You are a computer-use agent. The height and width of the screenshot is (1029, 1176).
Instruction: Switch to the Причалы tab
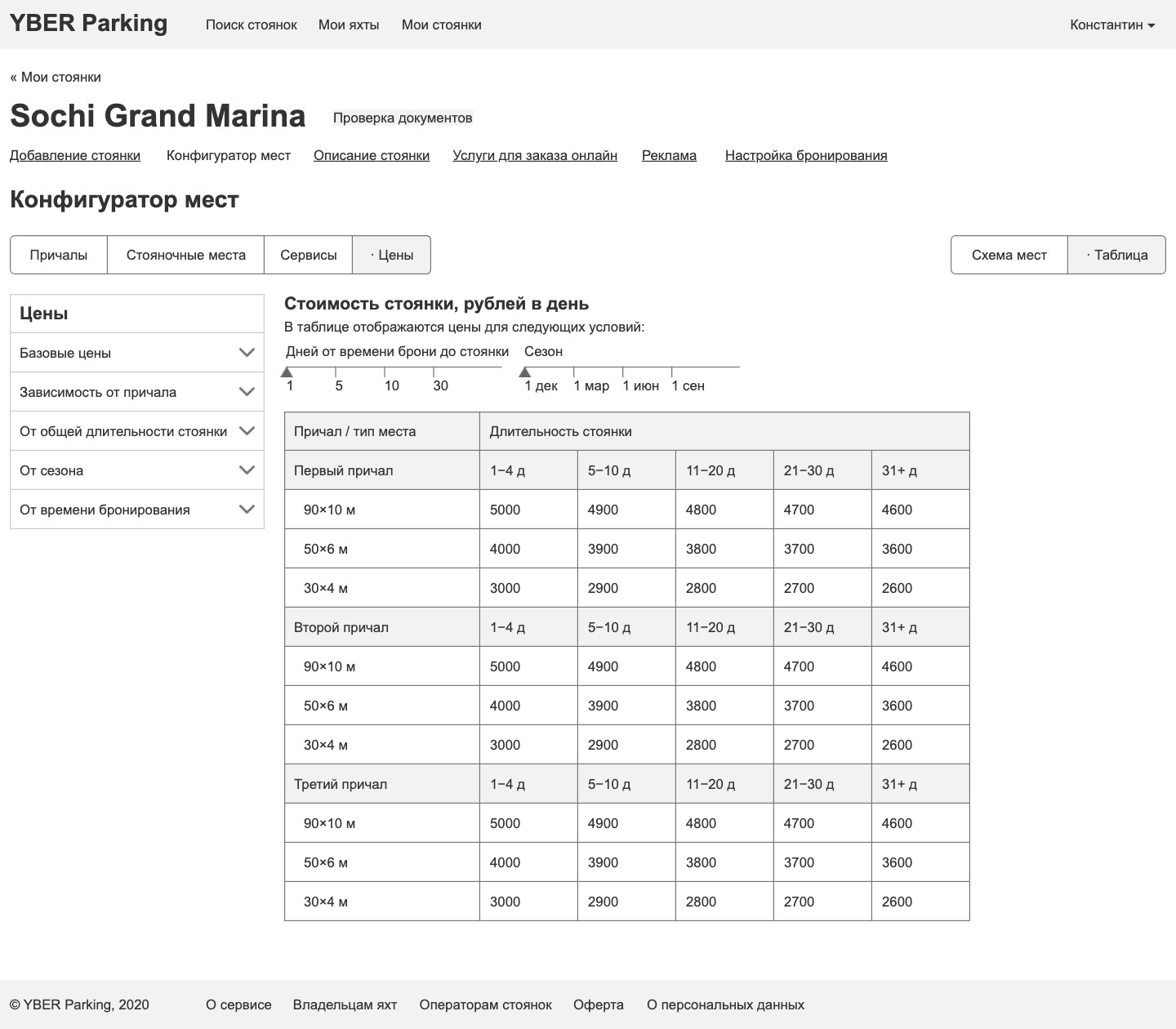59,255
